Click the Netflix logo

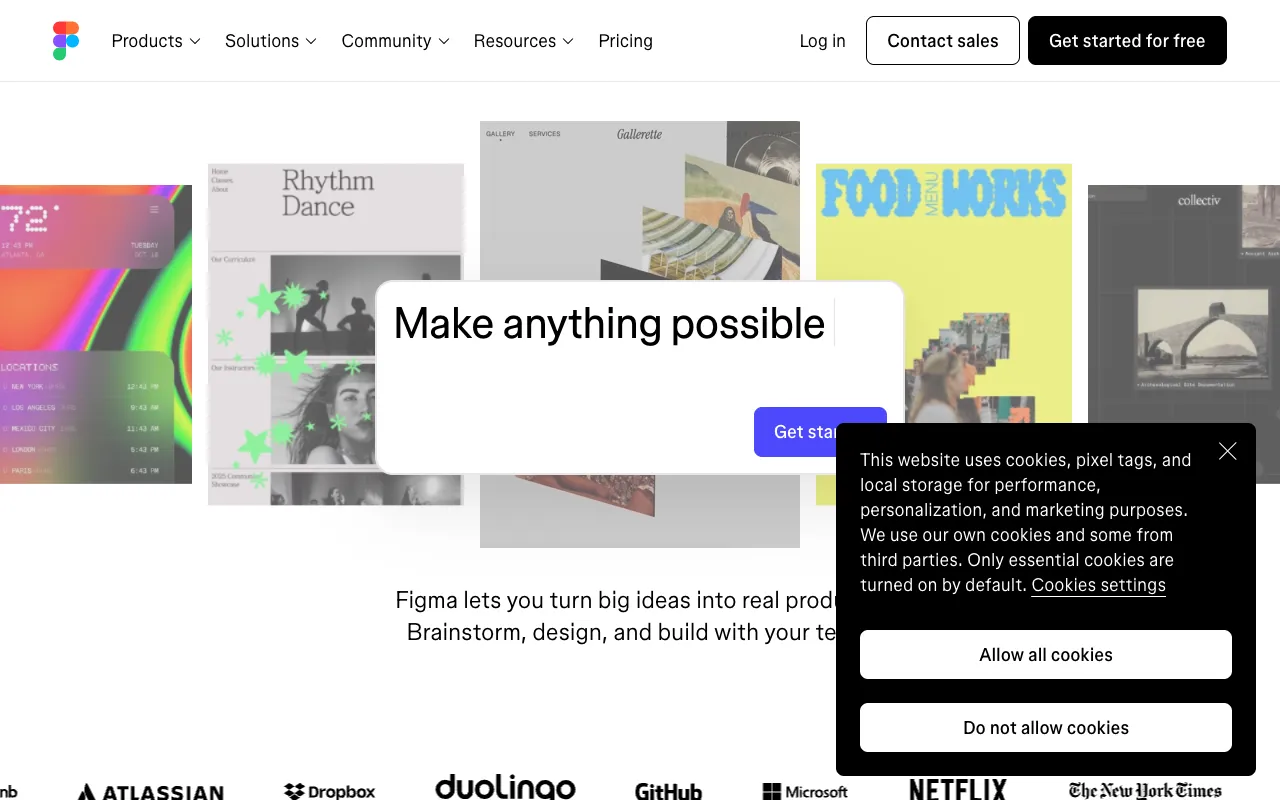click(957, 789)
